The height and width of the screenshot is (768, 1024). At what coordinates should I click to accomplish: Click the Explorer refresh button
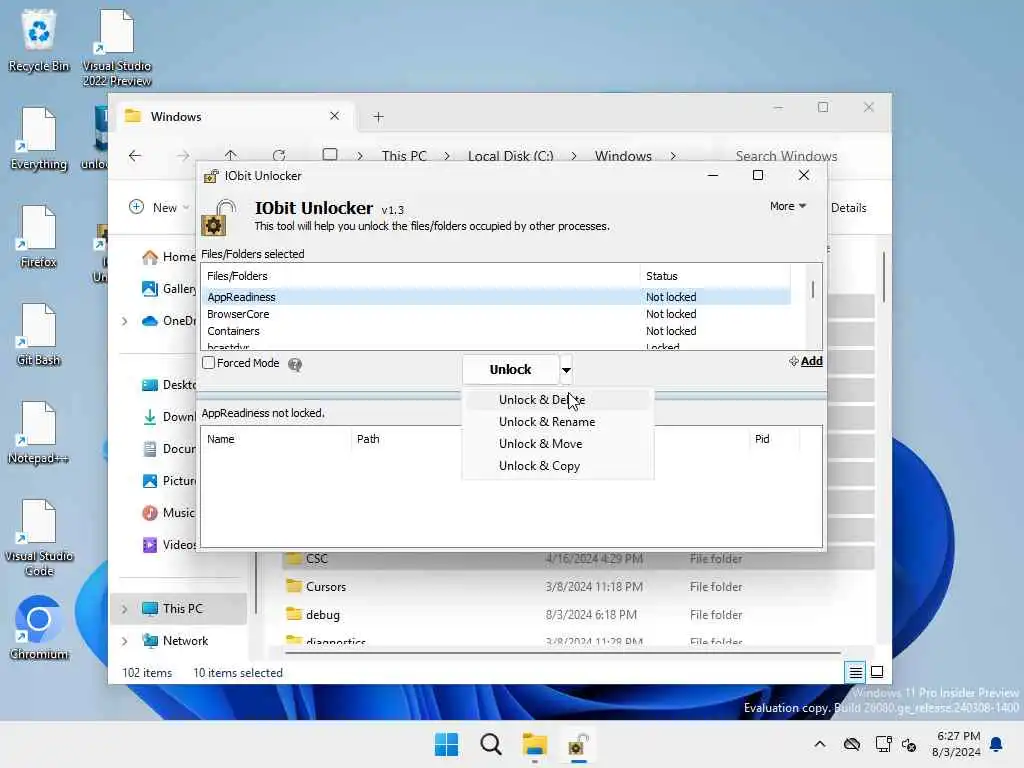point(279,155)
